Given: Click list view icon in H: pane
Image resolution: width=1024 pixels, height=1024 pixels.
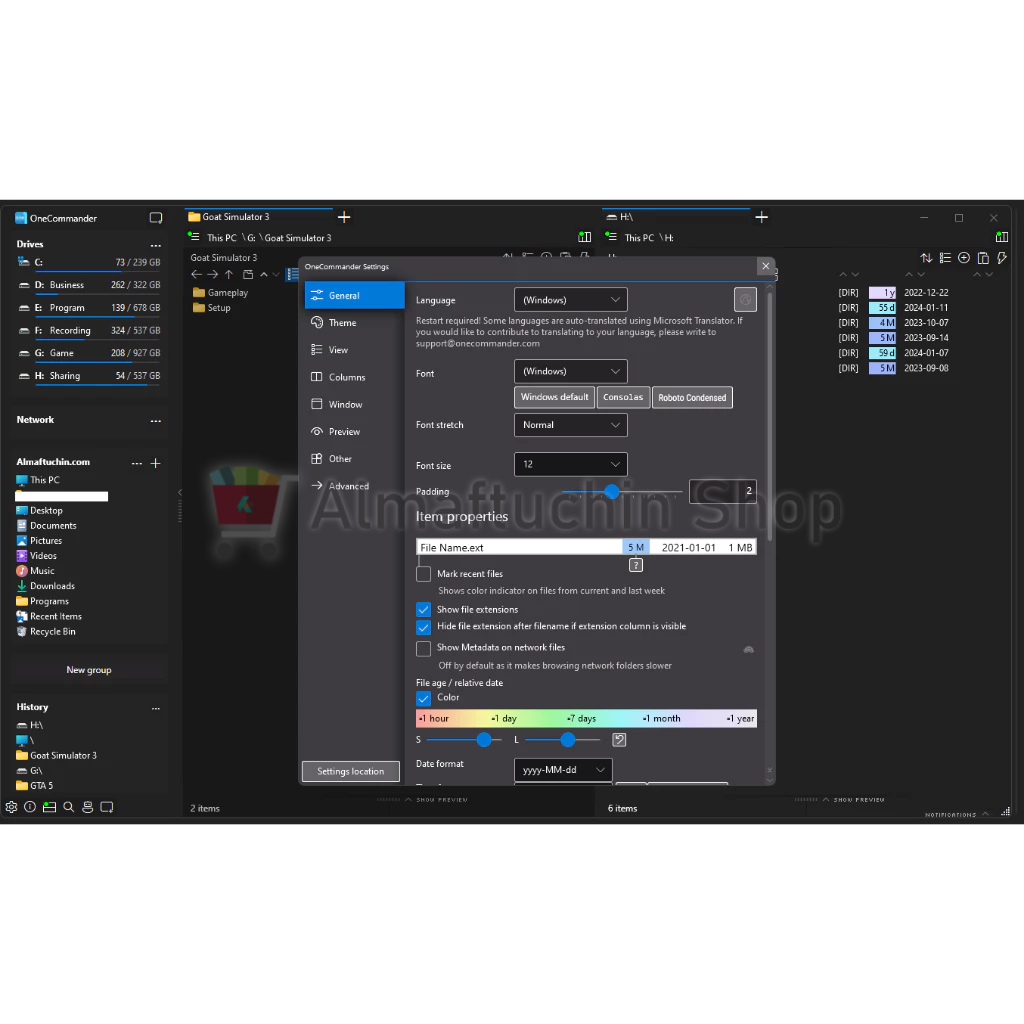Looking at the screenshot, I should click(945, 258).
